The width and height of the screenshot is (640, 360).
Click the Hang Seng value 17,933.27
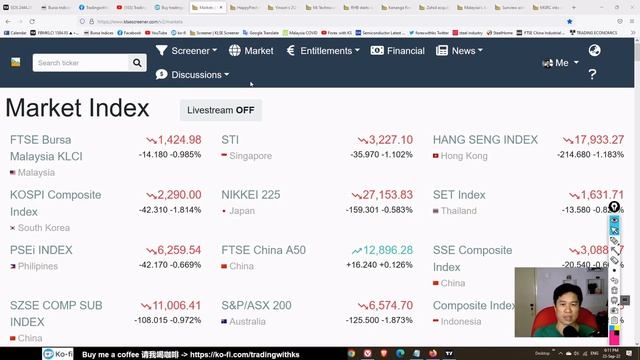pos(599,140)
